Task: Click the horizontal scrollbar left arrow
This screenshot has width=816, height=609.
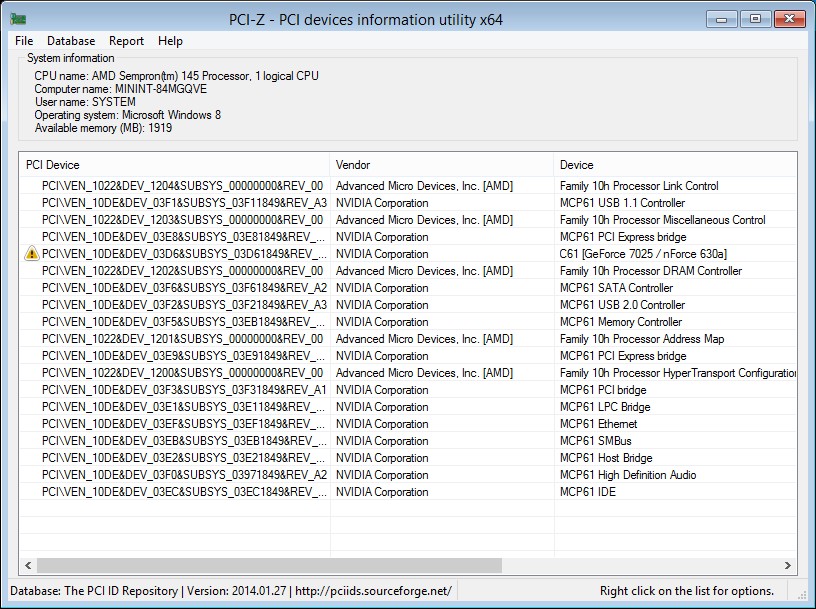Action: click(x=27, y=566)
